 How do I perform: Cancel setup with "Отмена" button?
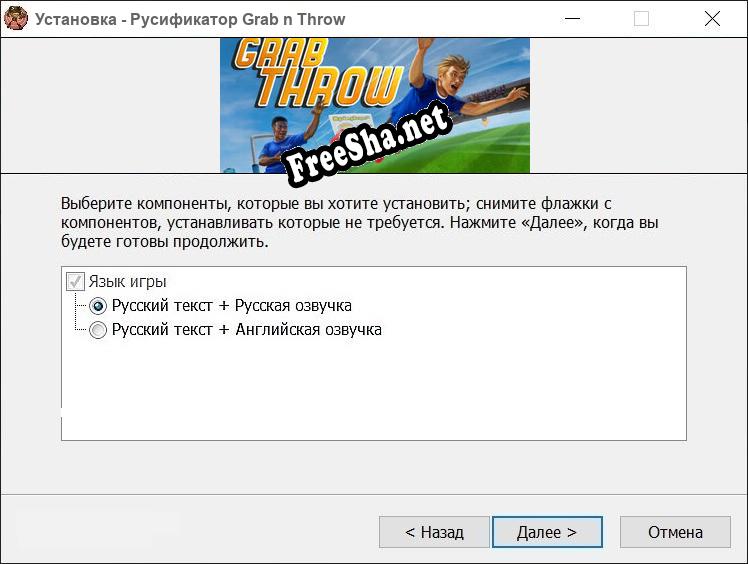click(x=675, y=532)
